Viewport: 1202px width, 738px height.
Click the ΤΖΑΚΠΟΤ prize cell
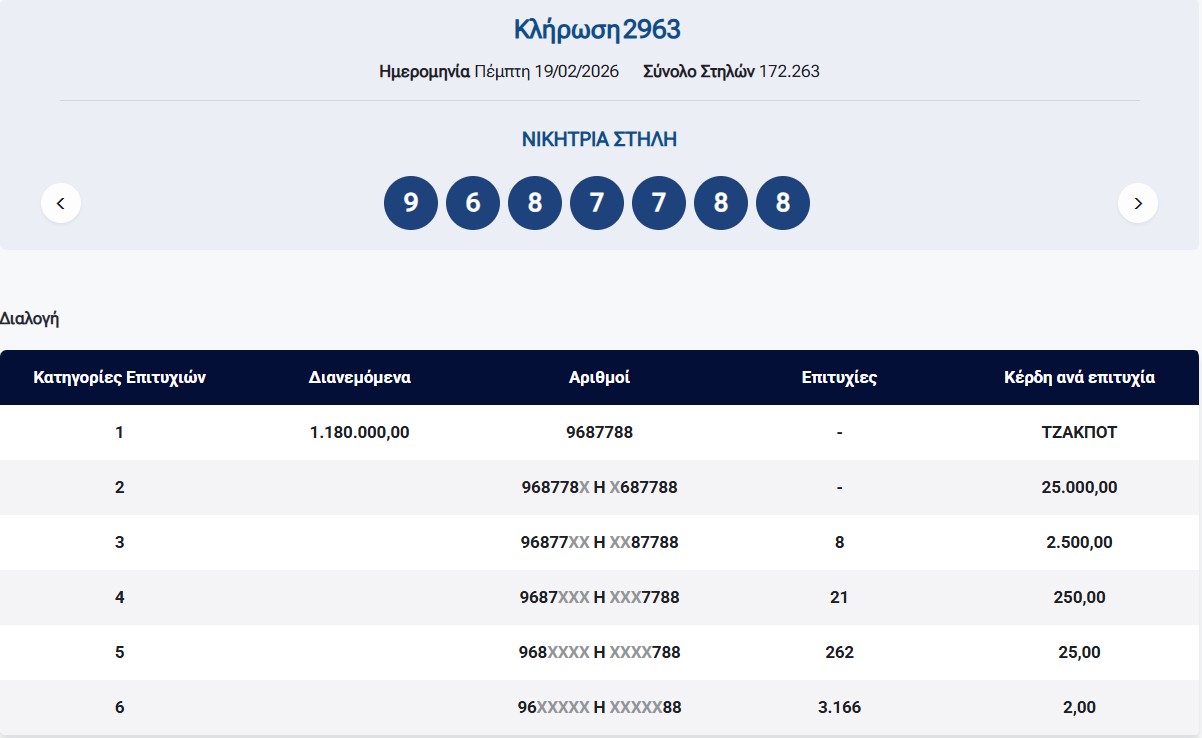coord(1079,433)
